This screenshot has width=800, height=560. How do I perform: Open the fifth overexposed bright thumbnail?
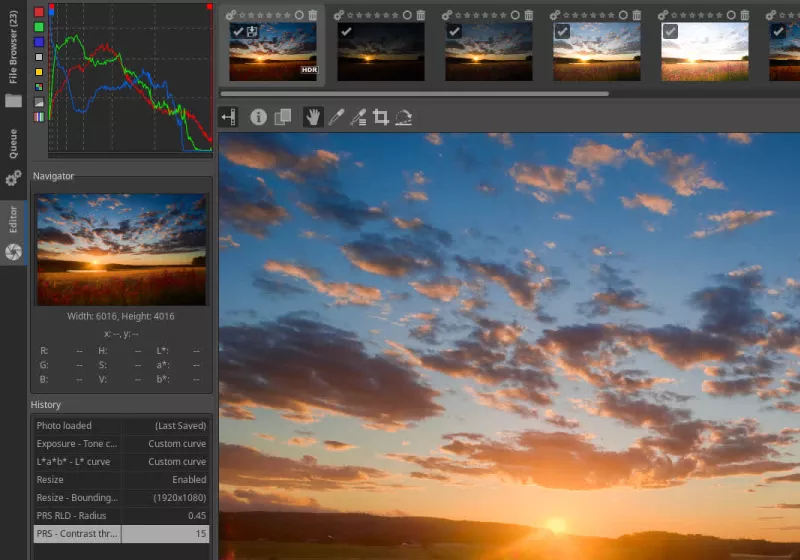pos(705,52)
